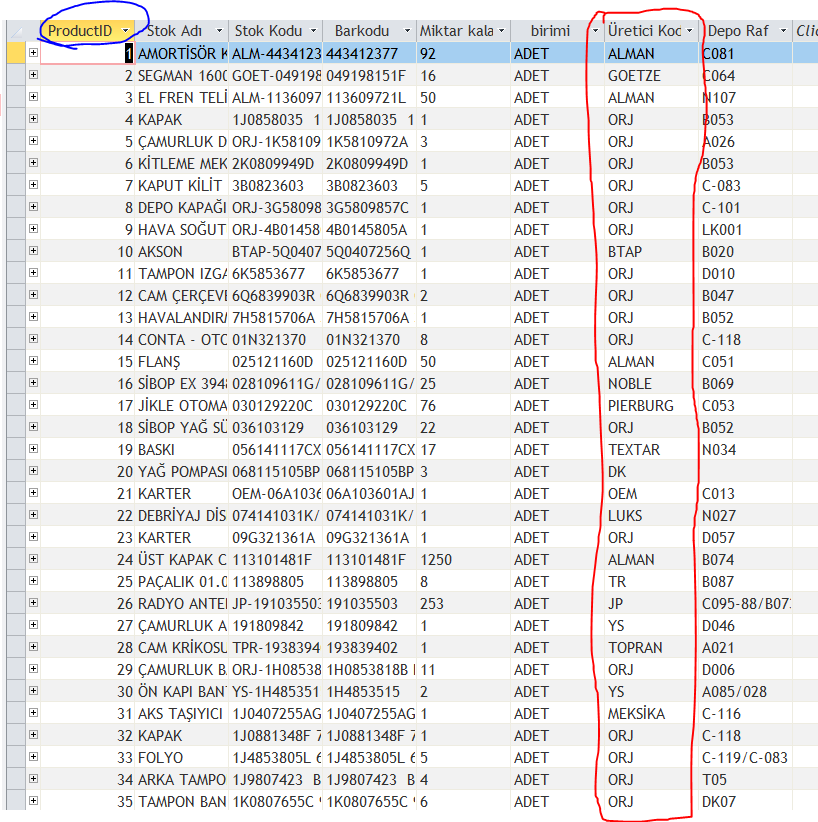This screenshot has height=822, width=818.
Task: Click the shelf code T05 cell
Action: (x=745, y=780)
